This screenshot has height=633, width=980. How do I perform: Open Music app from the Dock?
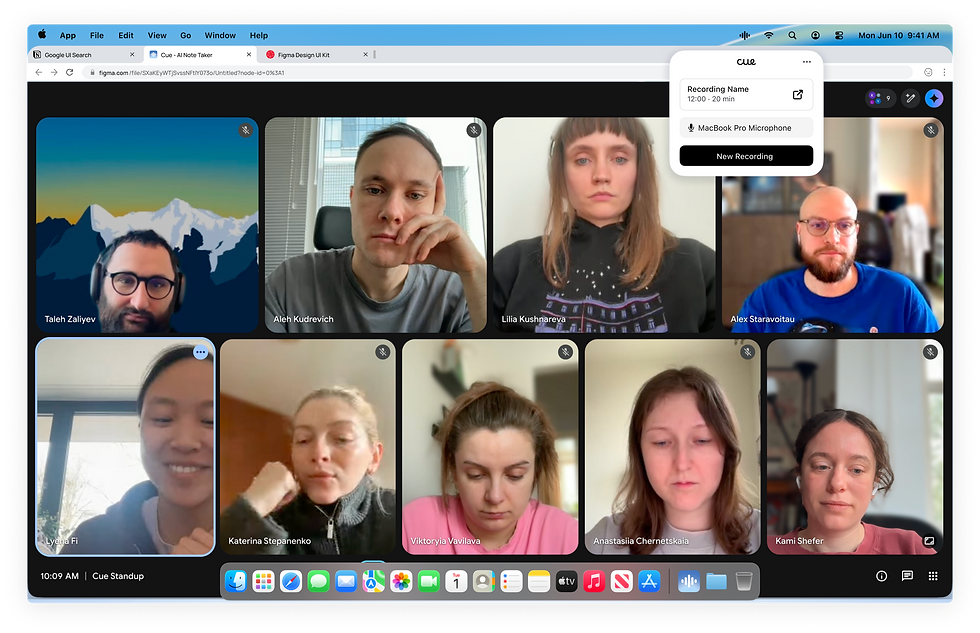pyautogui.click(x=594, y=582)
